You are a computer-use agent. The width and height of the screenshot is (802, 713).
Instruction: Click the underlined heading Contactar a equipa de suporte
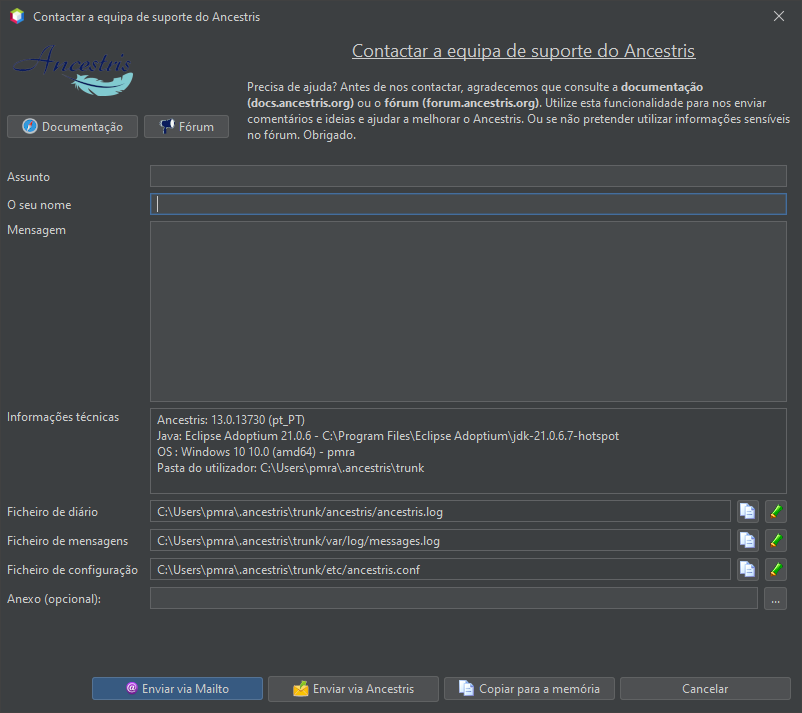pos(523,51)
